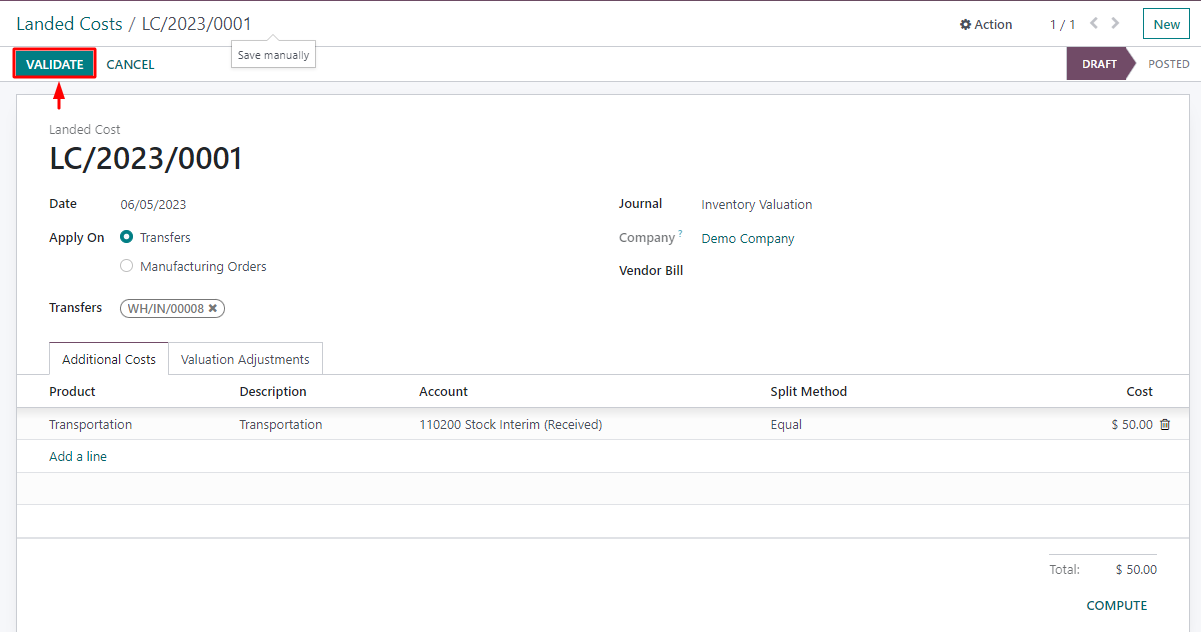Open the Action gear menu
The width and height of the screenshot is (1201, 632).
[x=985, y=24]
